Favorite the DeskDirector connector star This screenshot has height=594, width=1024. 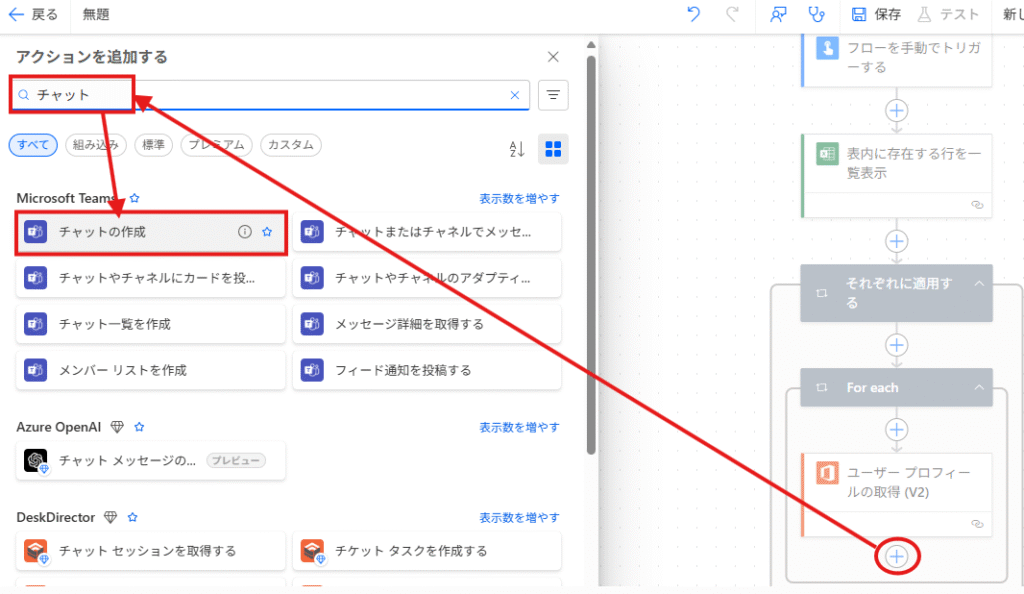[133, 517]
